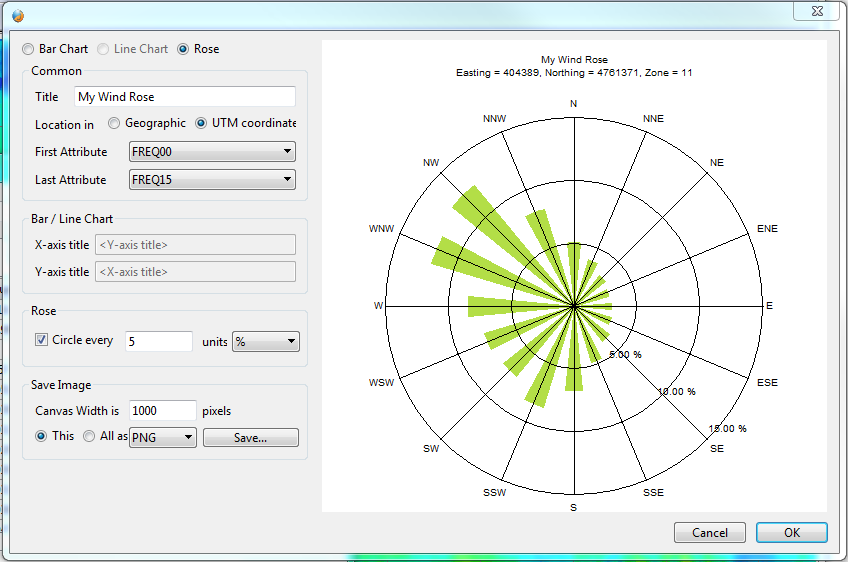Select the All save option

[90, 436]
